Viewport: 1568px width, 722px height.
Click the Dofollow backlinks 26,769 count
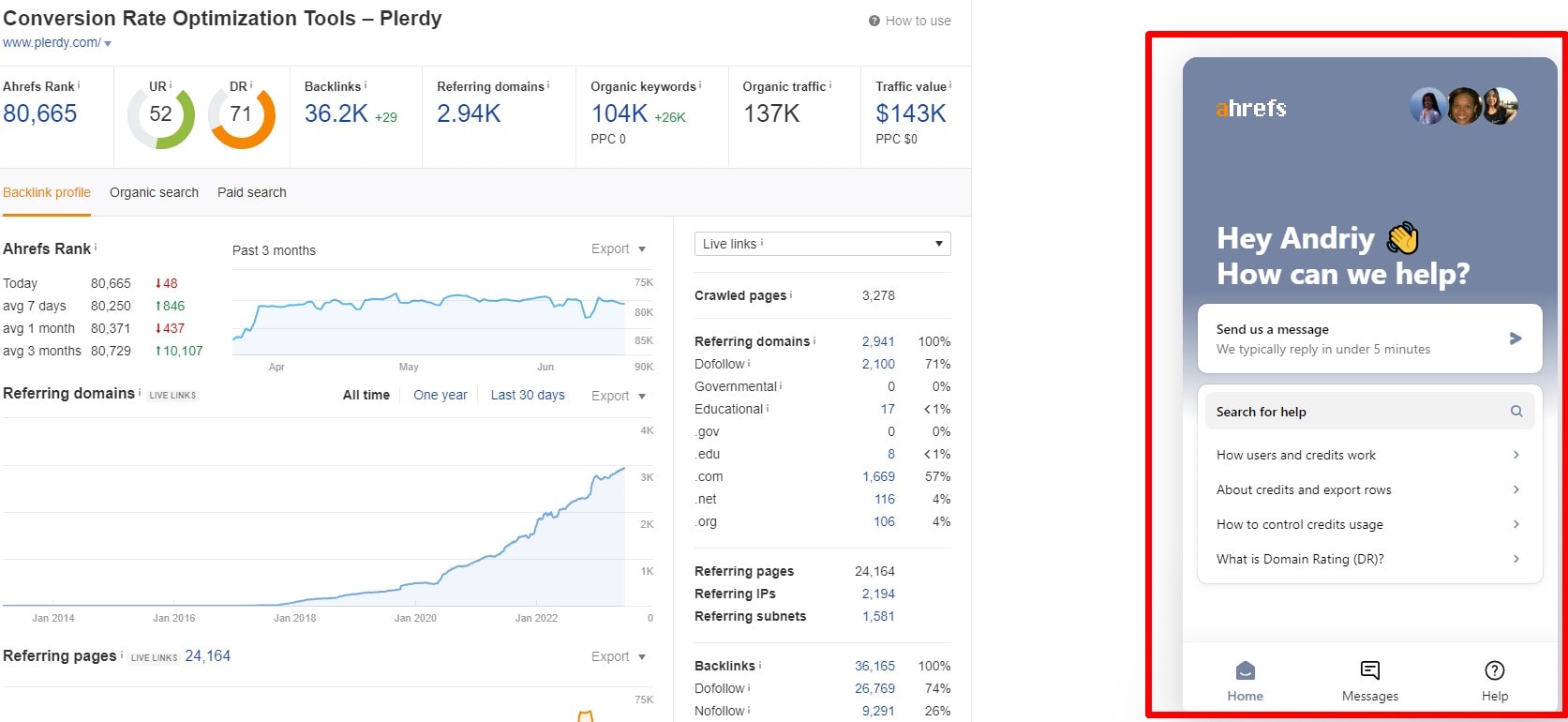pos(874,688)
